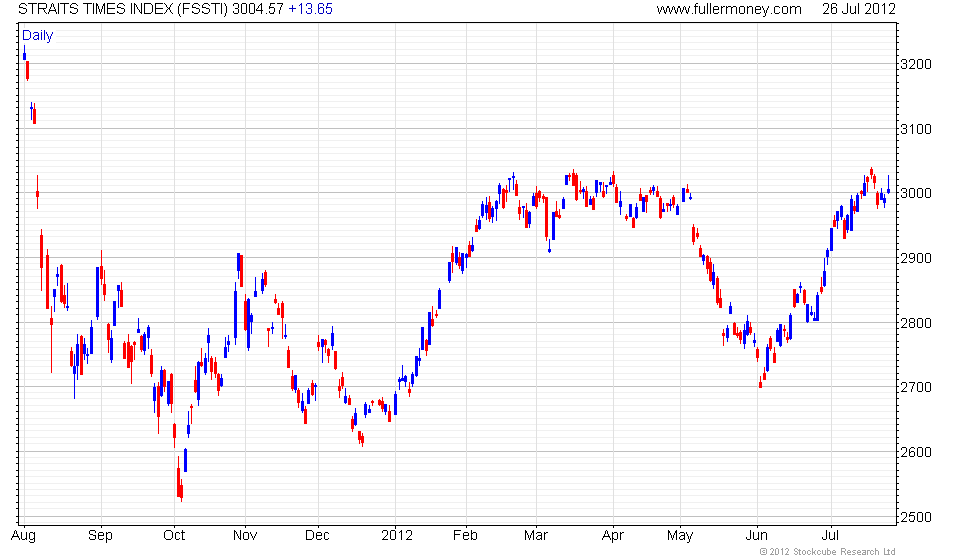Click the Feb label on time axis

point(466,536)
